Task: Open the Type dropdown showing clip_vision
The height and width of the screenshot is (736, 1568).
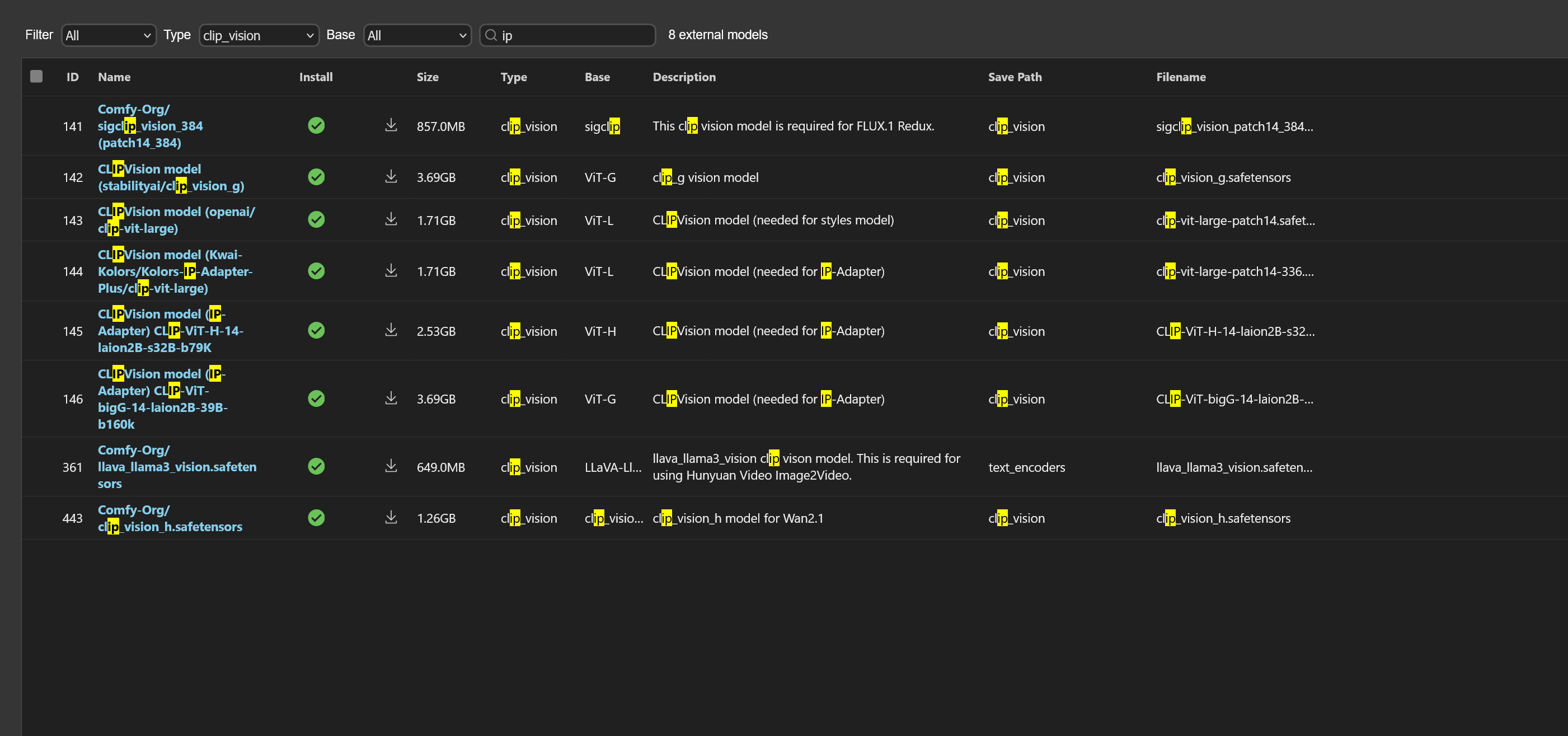Action: pos(259,35)
